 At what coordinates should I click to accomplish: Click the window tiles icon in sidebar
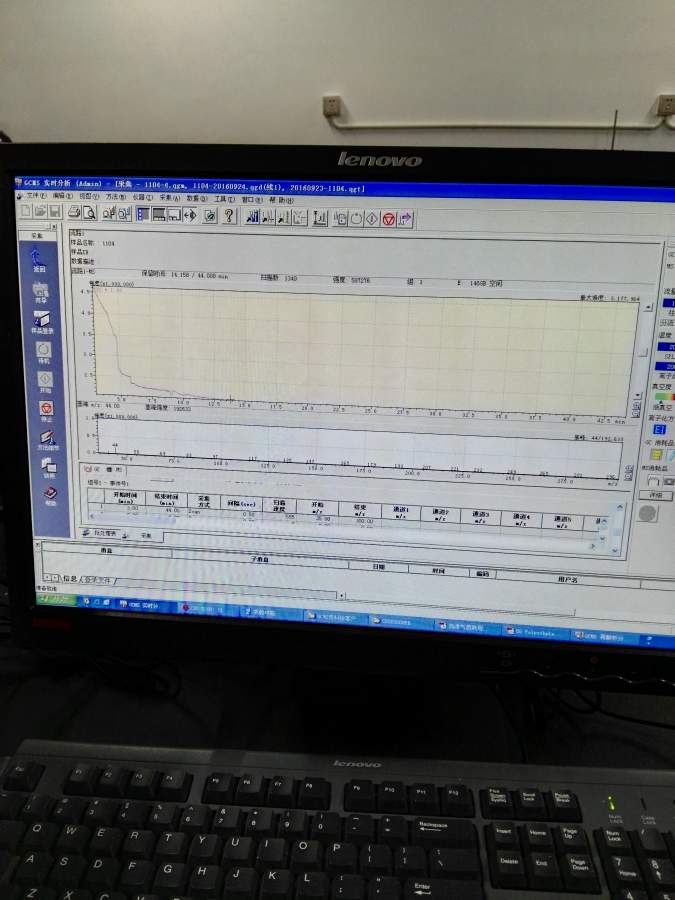tap(49, 468)
